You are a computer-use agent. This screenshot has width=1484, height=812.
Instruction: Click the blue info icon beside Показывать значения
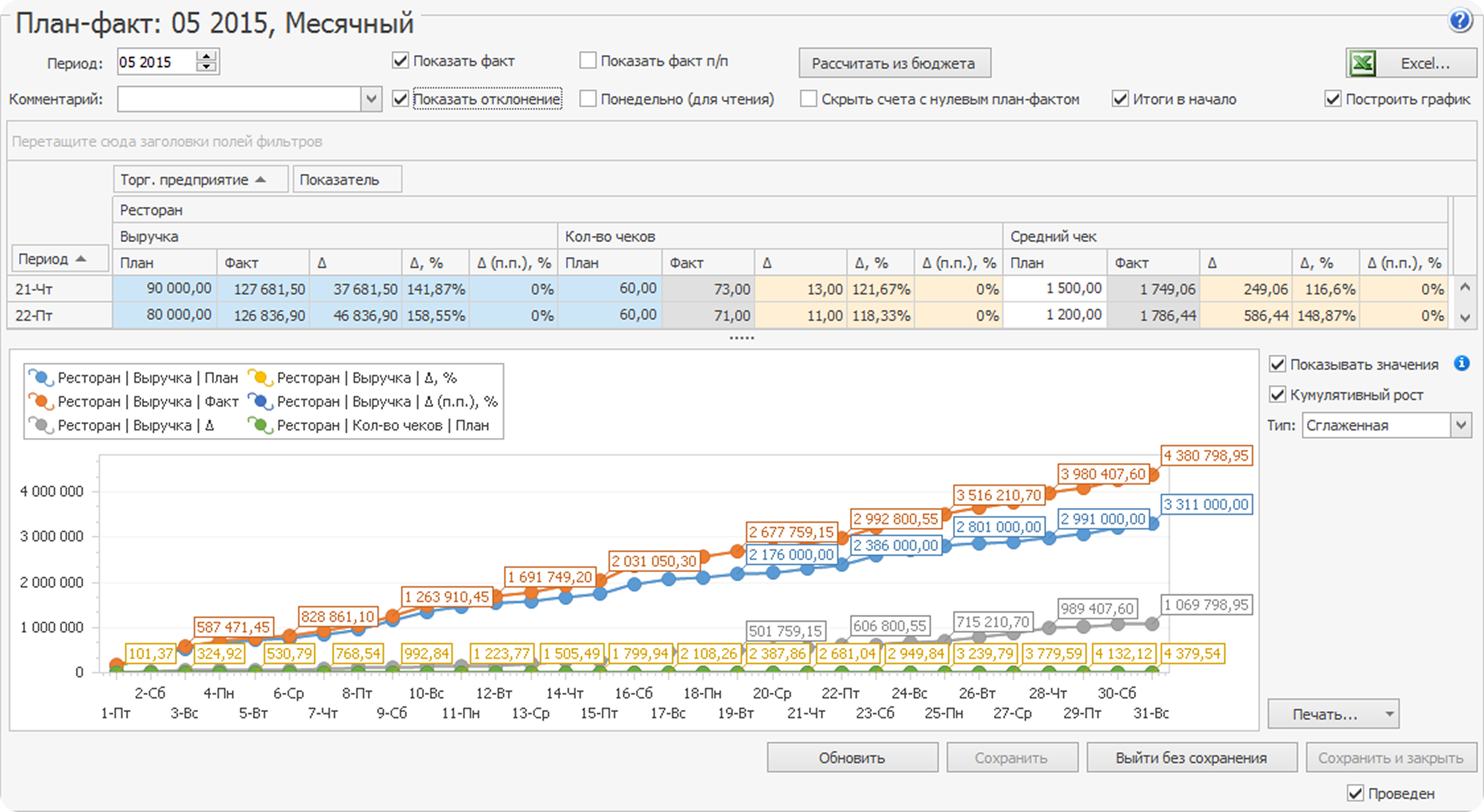(1461, 363)
